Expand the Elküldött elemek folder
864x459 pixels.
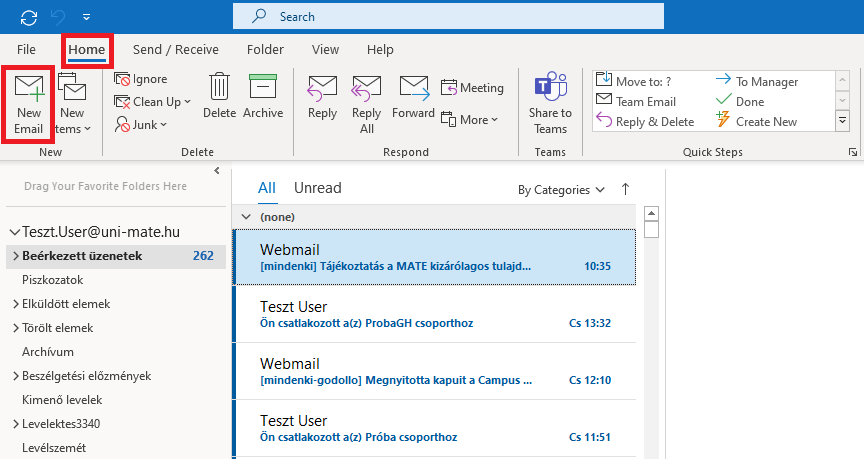click(16, 304)
